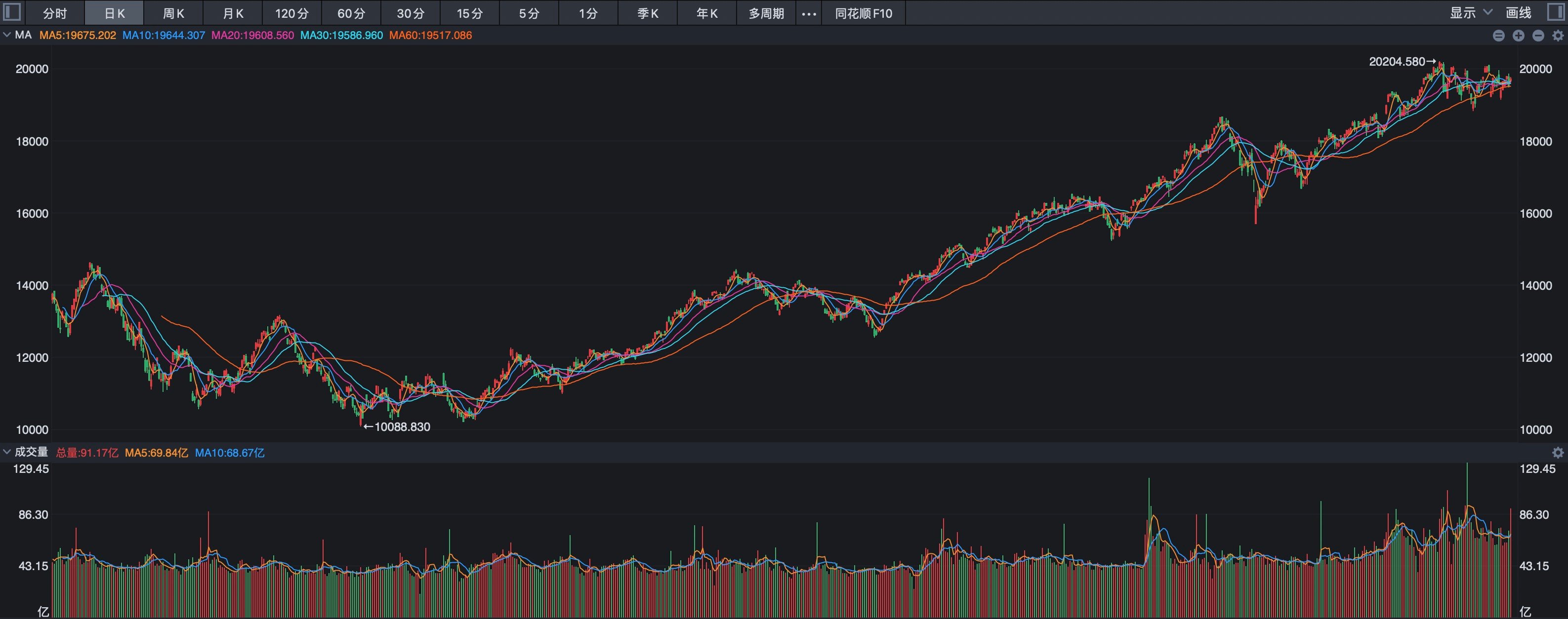Click the 成交量 indicator name label
This screenshot has width=1568, height=619.
coord(31,452)
